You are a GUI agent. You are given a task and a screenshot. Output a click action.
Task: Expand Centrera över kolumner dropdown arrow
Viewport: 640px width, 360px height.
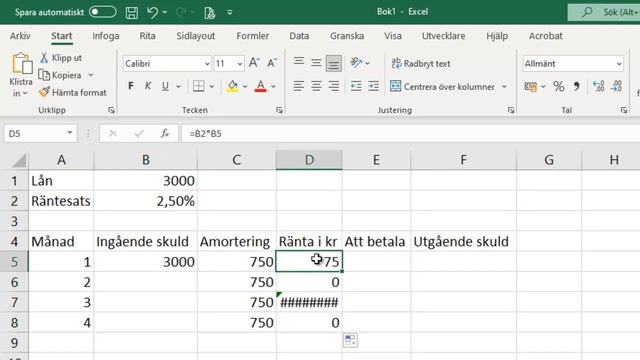tap(504, 87)
